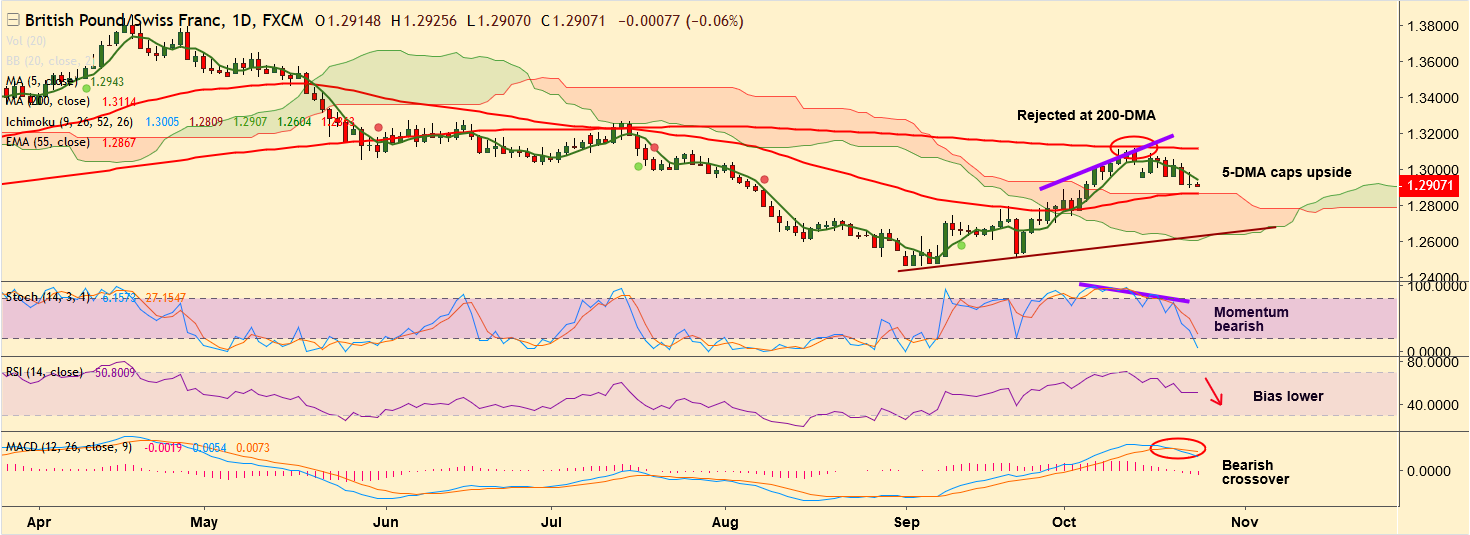Click the MACD histogram value -0.0019
Screen dimensions: 1470x535
tap(163, 447)
